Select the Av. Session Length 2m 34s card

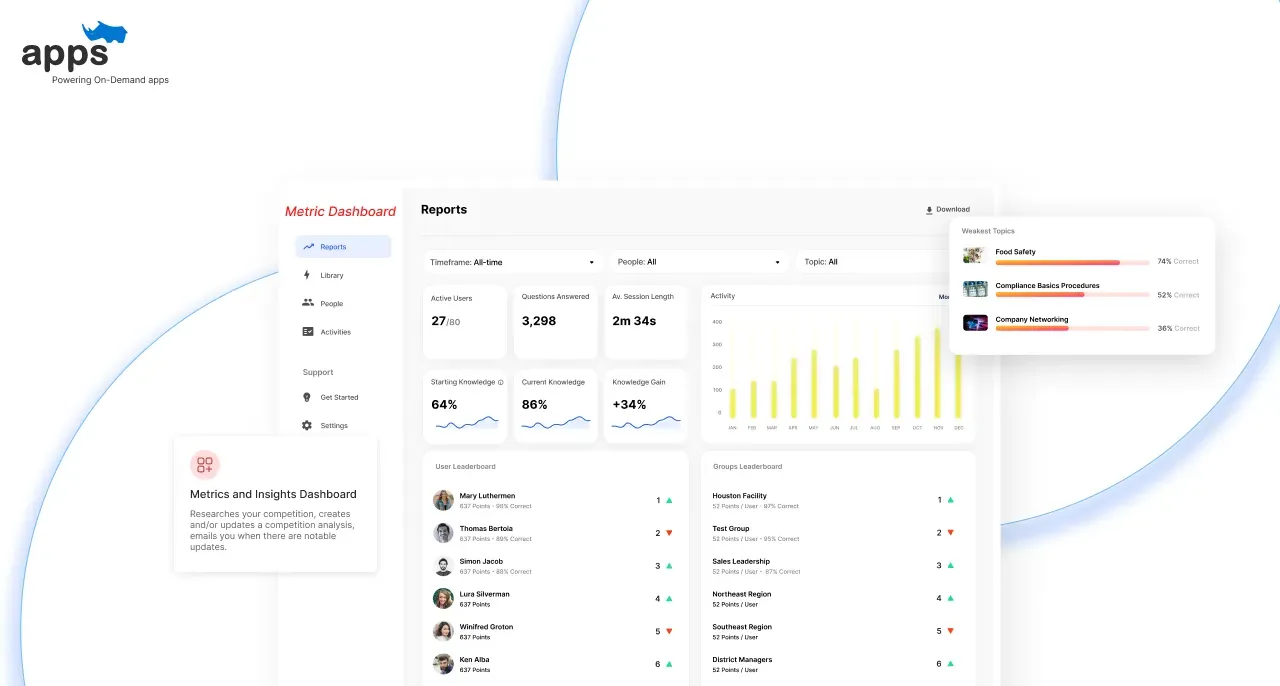click(x=646, y=322)
